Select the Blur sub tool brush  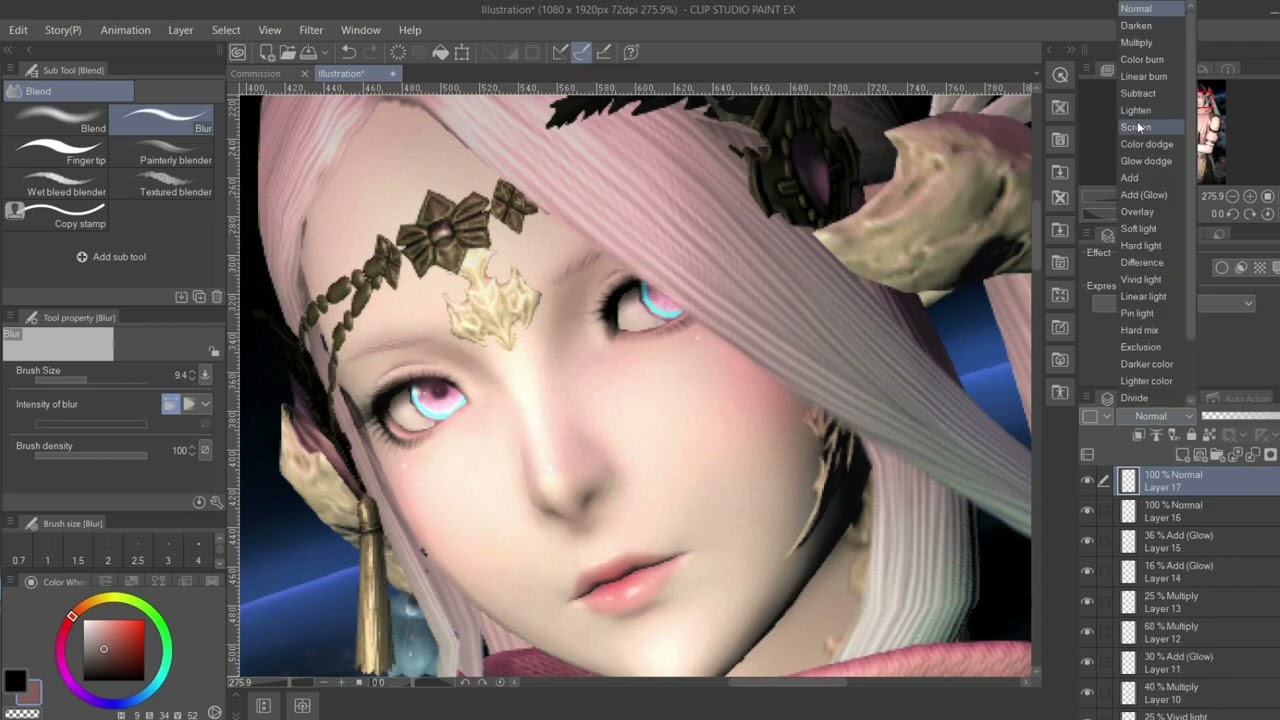pos(161,120)
